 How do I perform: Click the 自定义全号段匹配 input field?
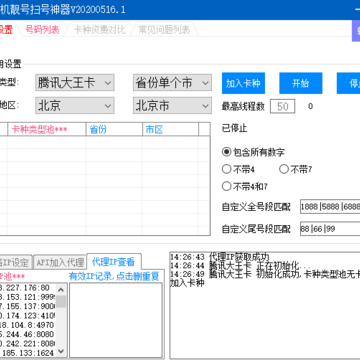330,207
